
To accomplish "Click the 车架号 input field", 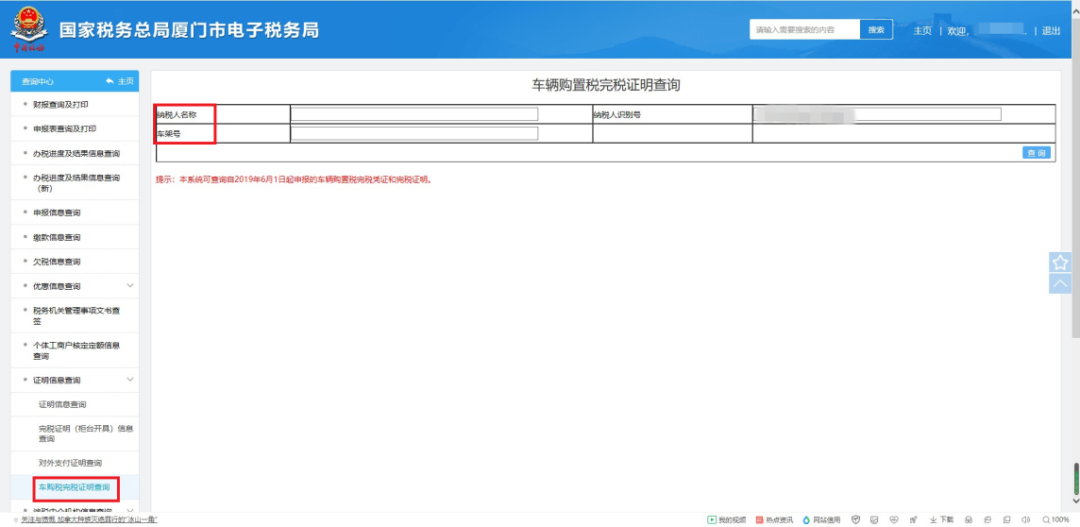I will tap(414, 134).
